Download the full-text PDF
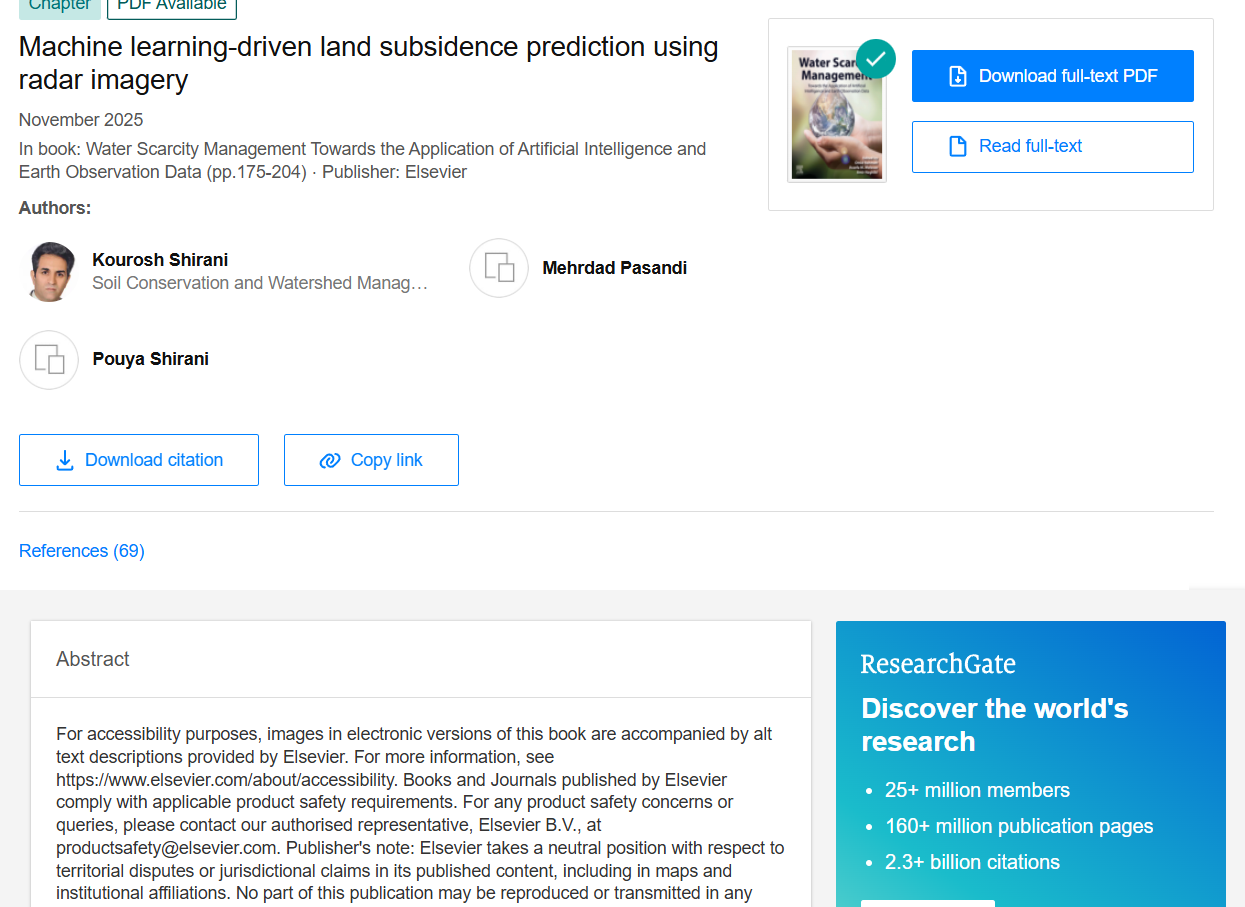 click(x=1052, y=76)
